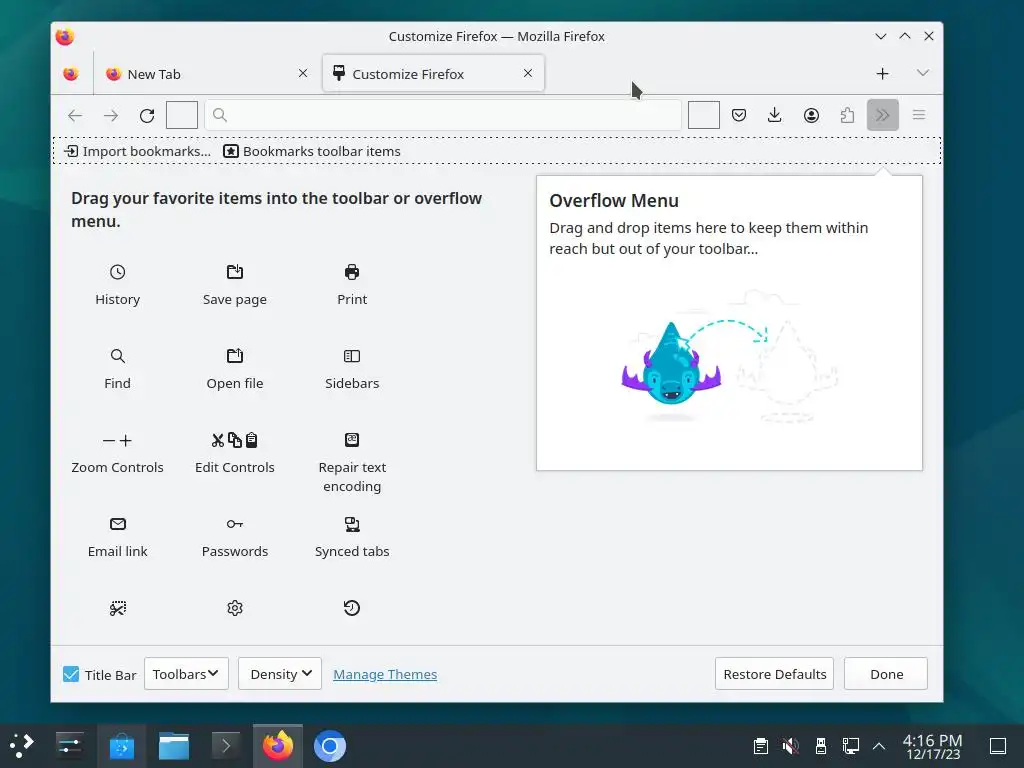The width and height of the screenshot is (1024, 768).
Task: Open the hamburger application menu
Action: pos(919,116)
